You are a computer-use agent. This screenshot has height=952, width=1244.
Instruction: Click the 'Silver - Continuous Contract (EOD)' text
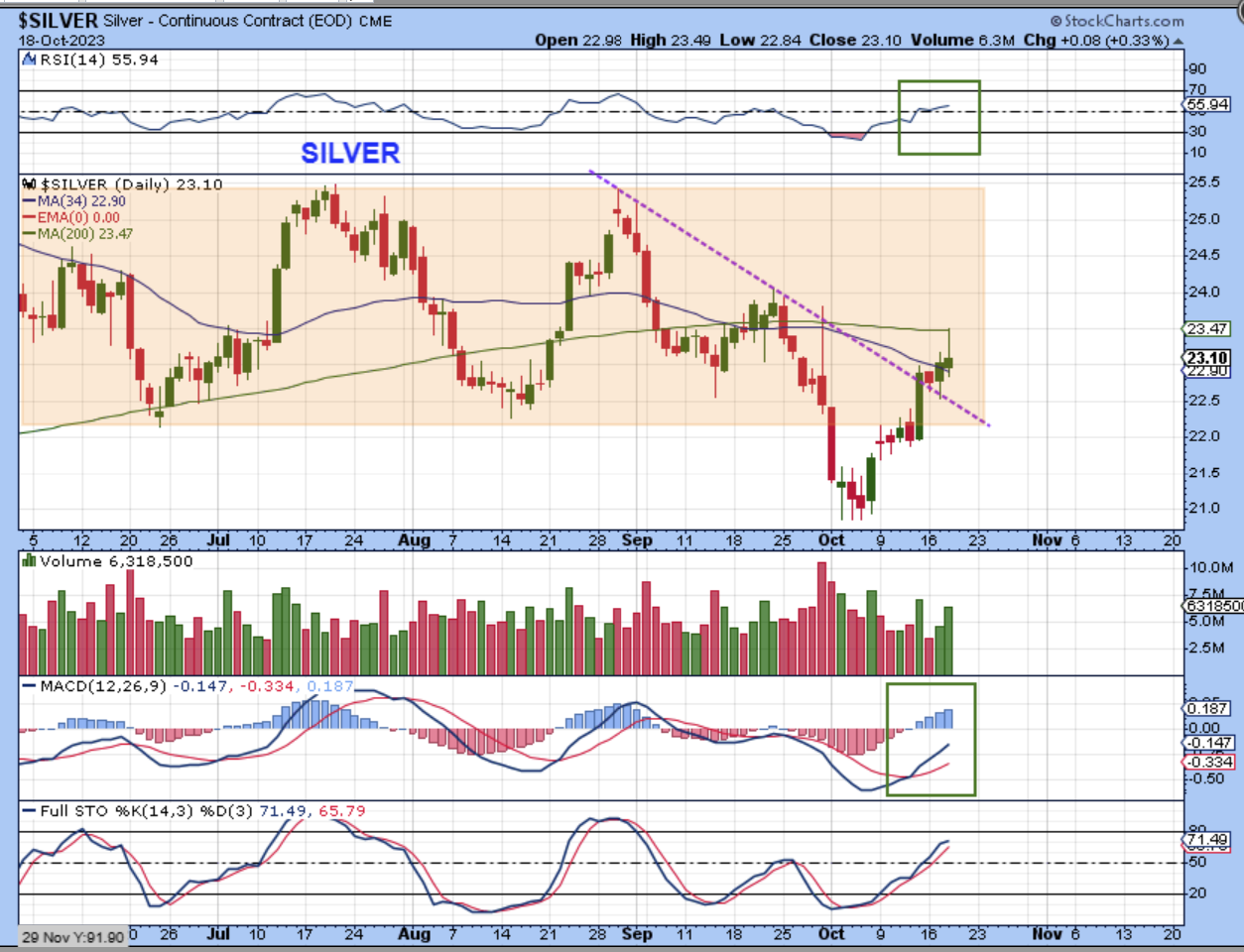pyautogui.click(x=227, y=21)
